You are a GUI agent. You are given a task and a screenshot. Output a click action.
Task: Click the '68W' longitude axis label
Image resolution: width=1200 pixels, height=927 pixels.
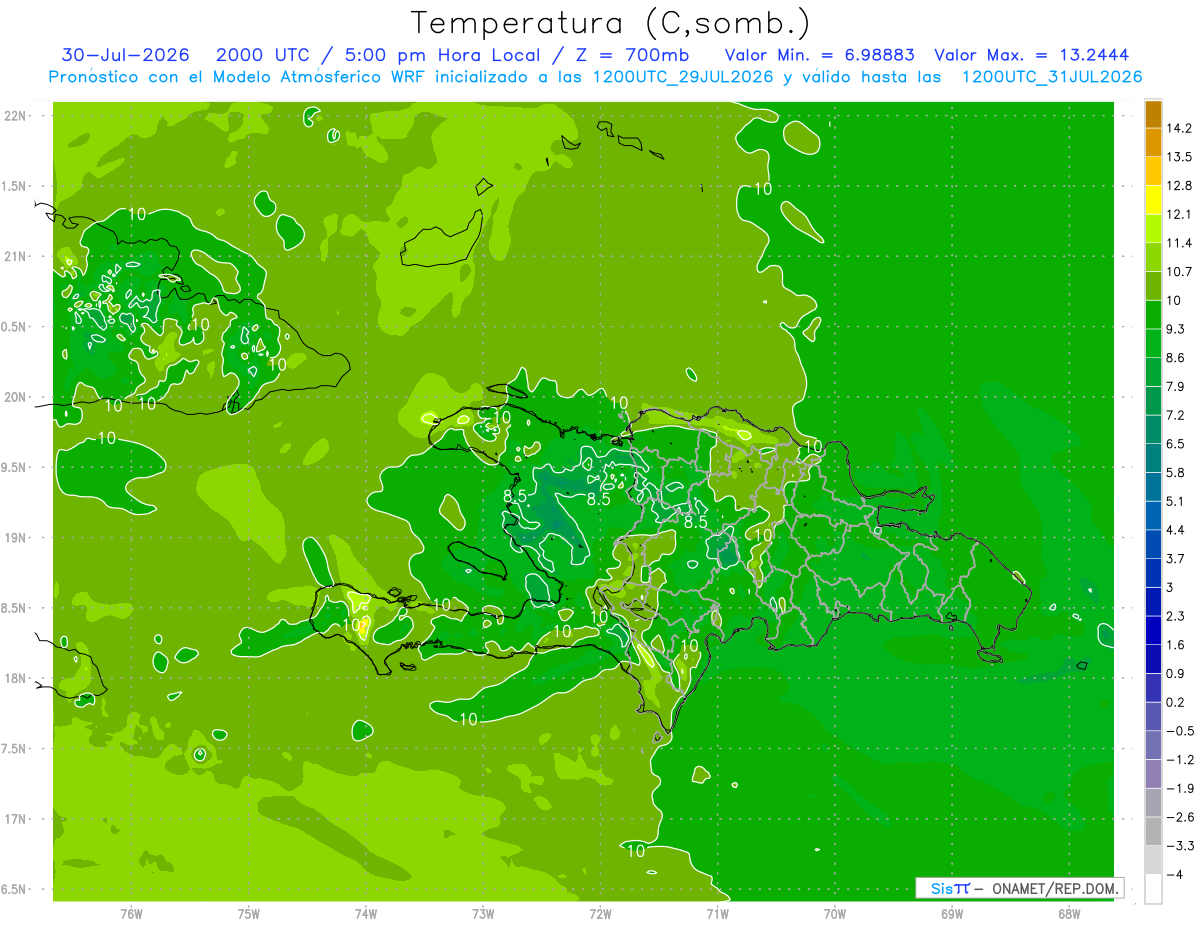(1069, 912)
